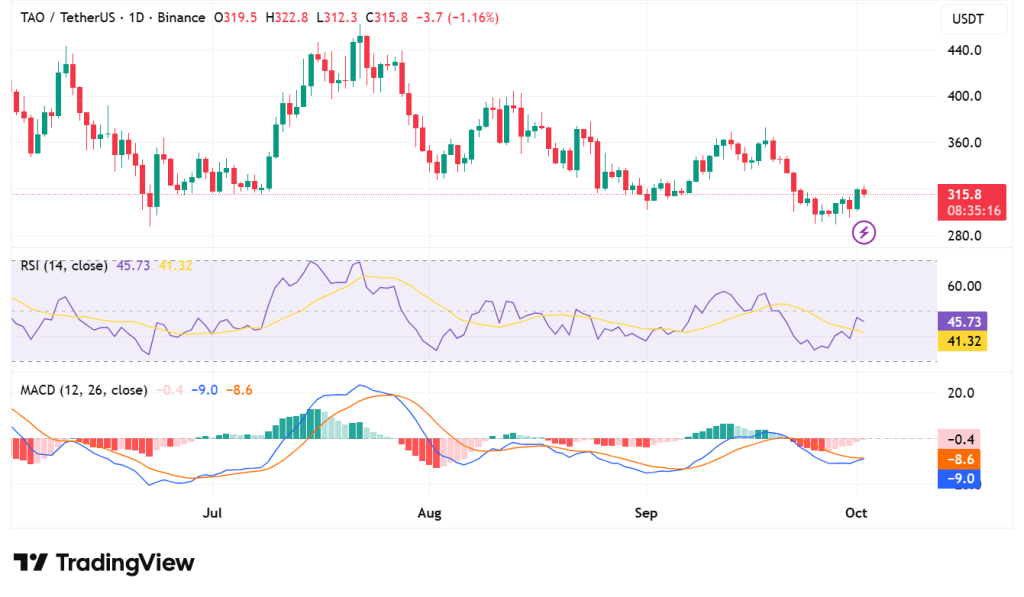1024x597 pixels.
Task: Click the Jul label on time axis
Action: (212, 513)
